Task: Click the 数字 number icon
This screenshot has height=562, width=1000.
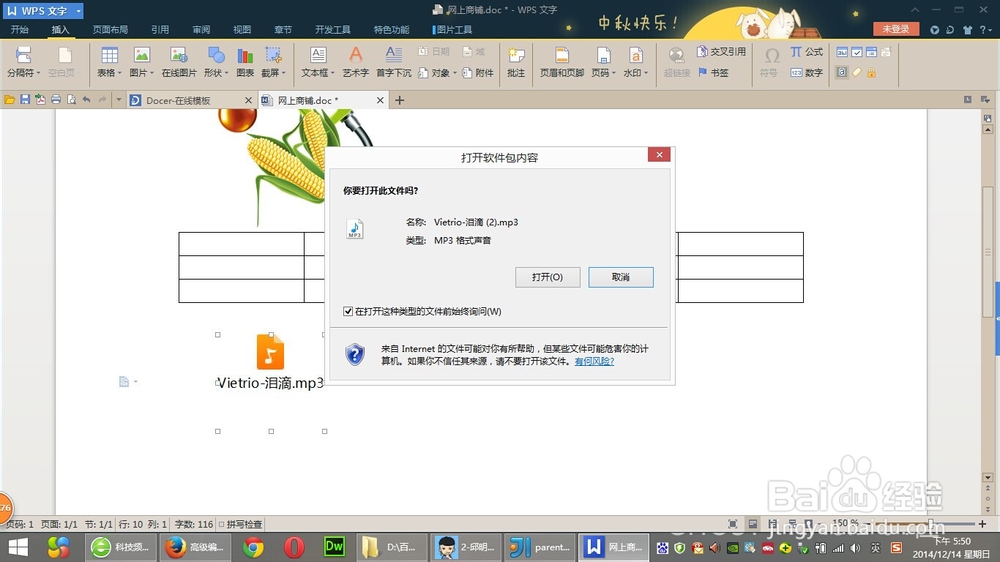Action: point(796,72)
